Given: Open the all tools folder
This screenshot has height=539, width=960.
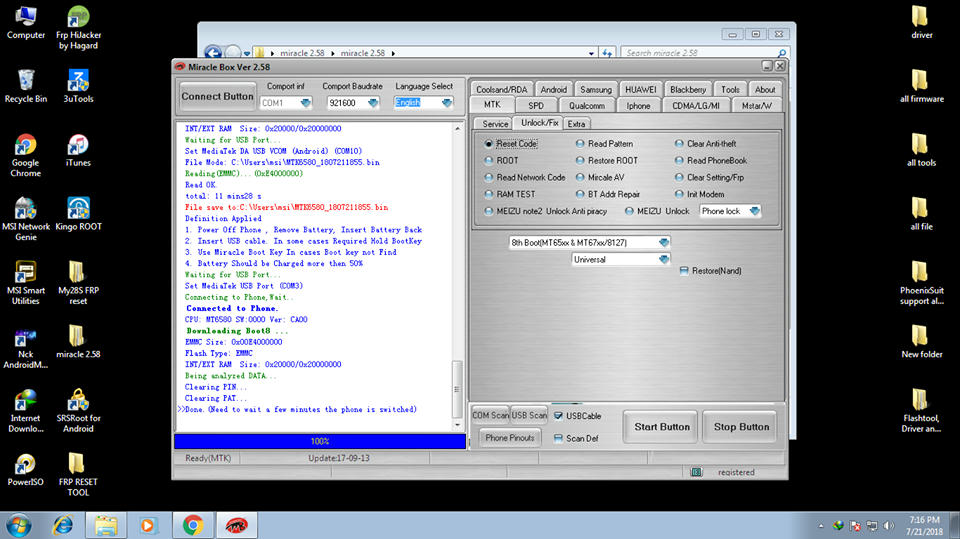Looking at the screenshot, I should point(921,150).
